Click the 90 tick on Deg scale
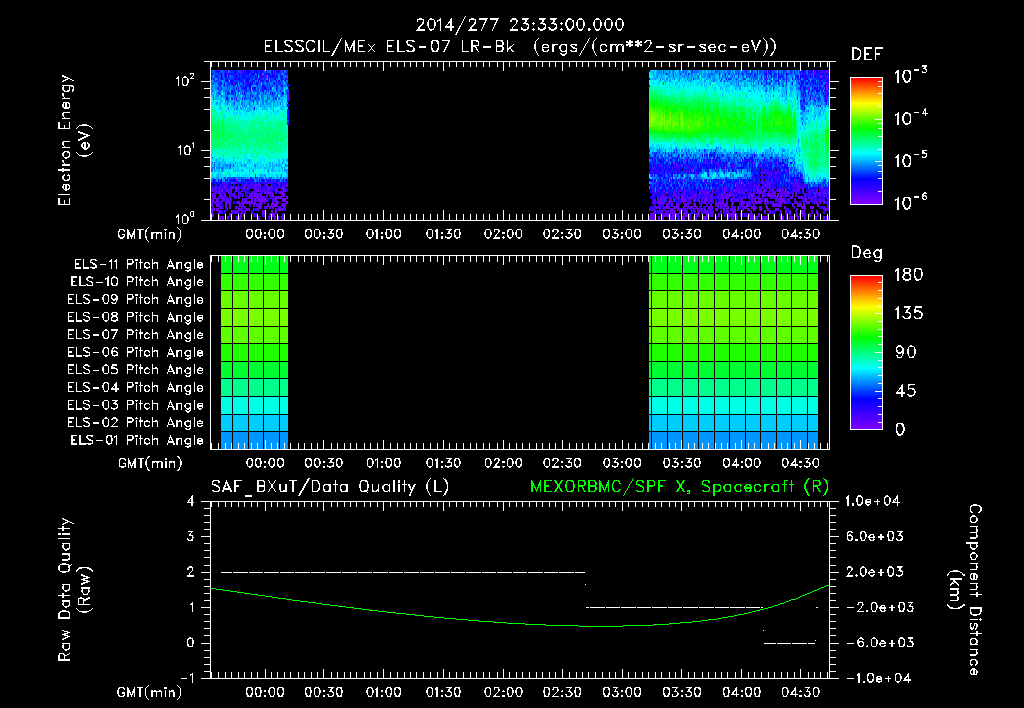This screenshot has height=708, width=1024. pyautogui.click(x=904, y=352)
